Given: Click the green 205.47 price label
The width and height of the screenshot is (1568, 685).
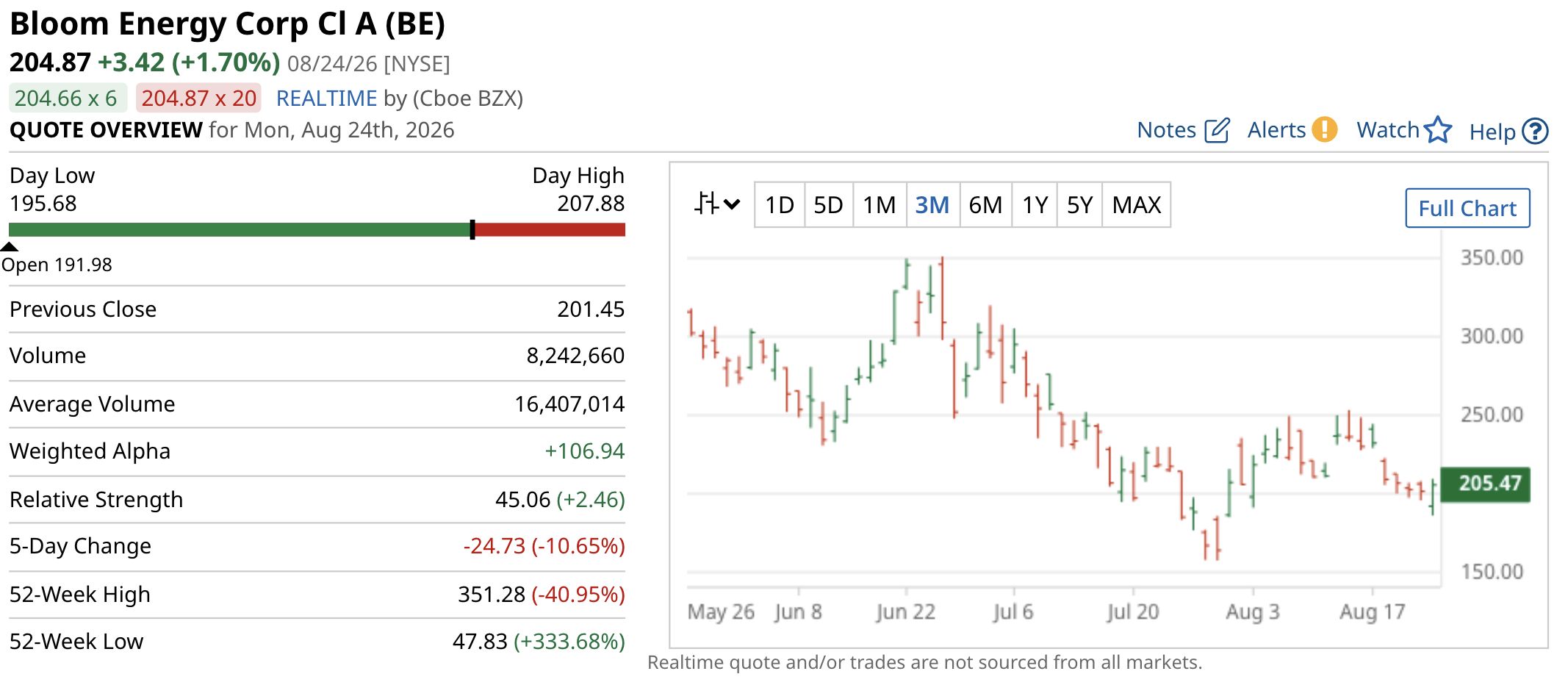Looking at the screenshot, I should tap(1486, 484).
